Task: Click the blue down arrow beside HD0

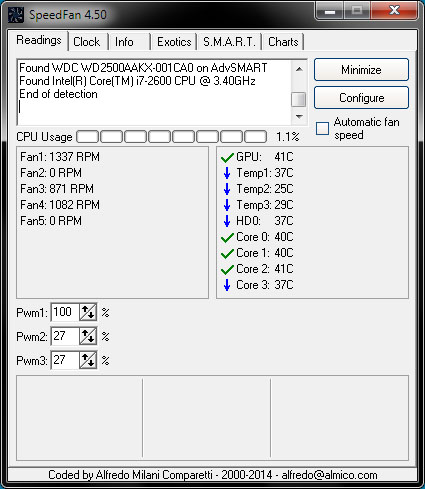Action: 227,221
